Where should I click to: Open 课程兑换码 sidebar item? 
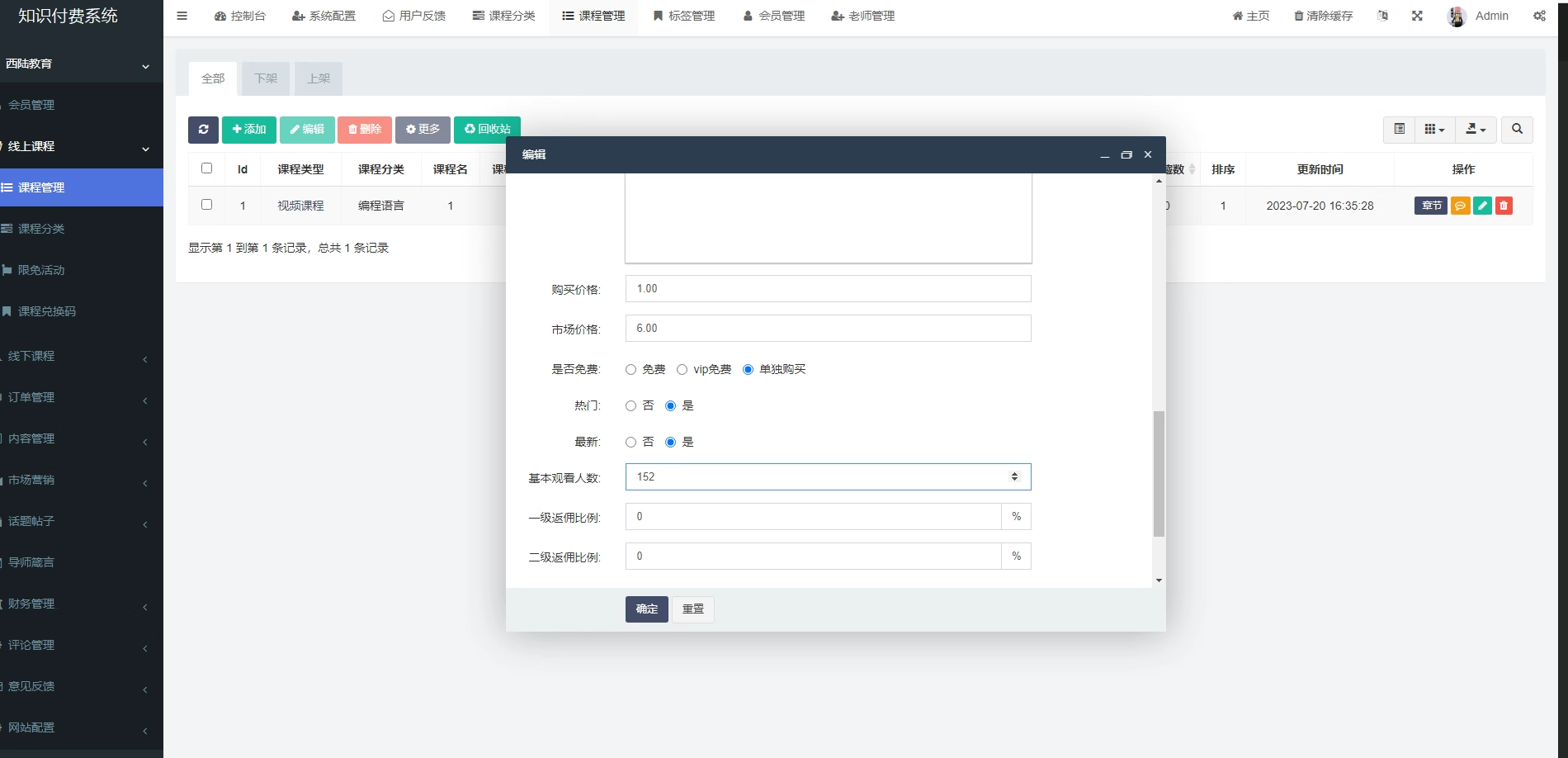[82, 311]
